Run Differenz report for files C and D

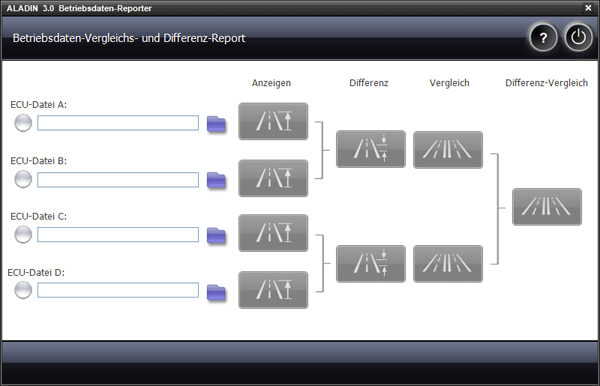(x=371, y=264)
